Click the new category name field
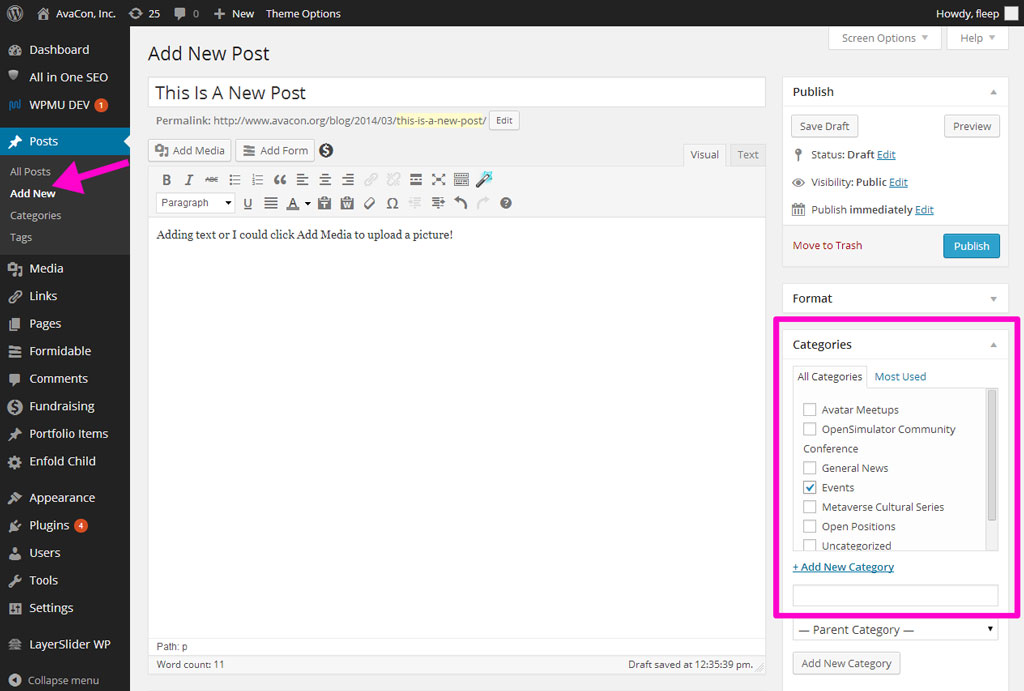1024x691 pixels. pyautogui.click(x=895, y=596)
